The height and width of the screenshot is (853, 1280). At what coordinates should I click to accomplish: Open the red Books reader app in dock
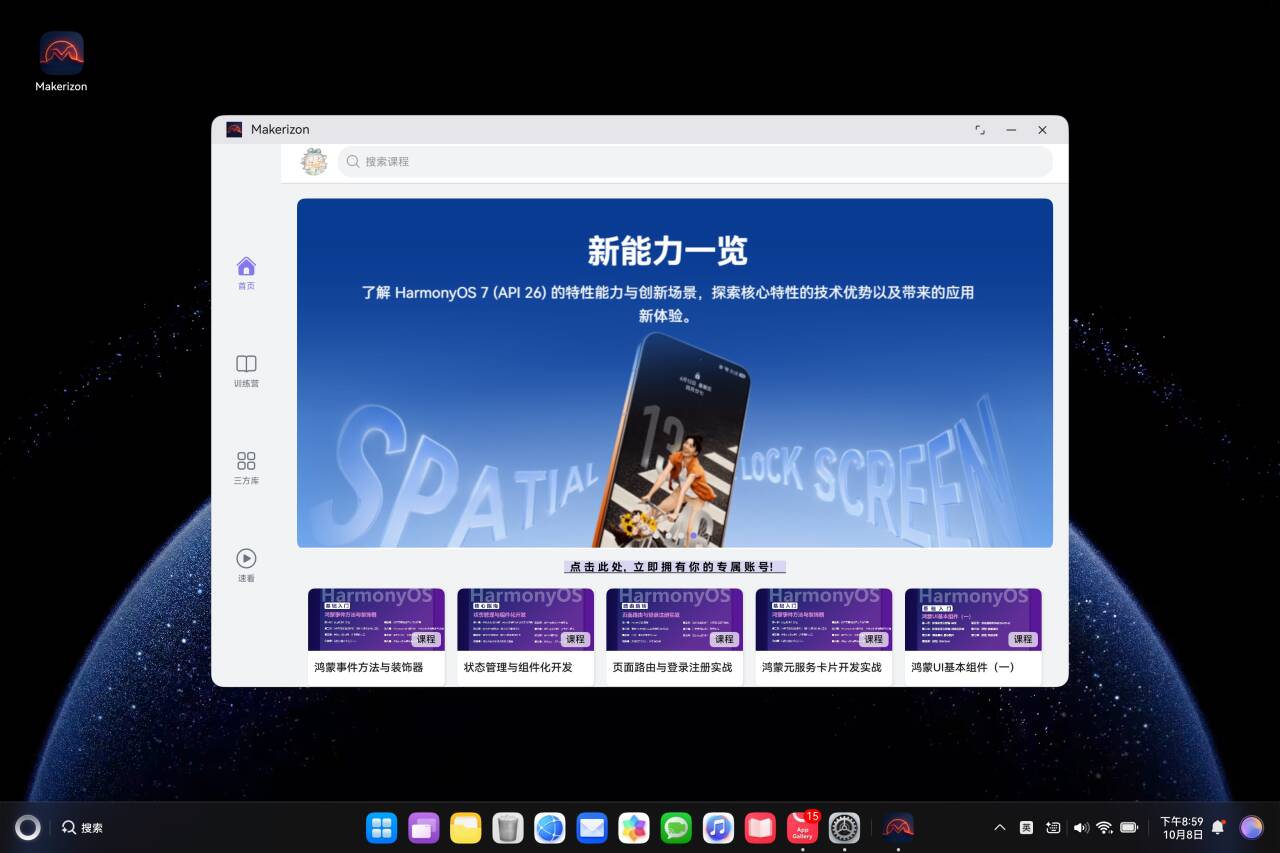pos(760,827)
